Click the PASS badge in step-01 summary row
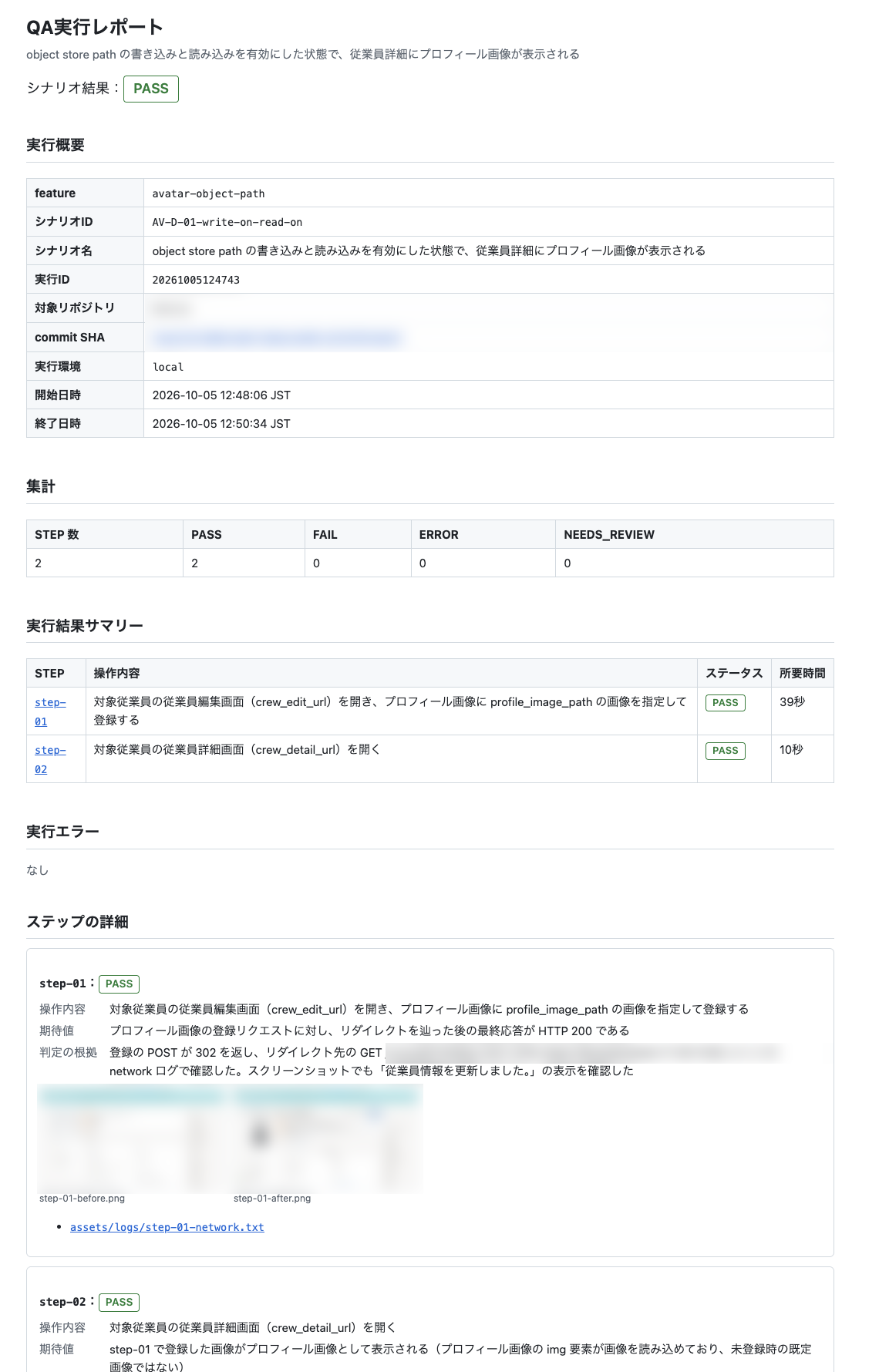Image resolution: width=879 pixels, height=1372 pixels. coord(725,703)
